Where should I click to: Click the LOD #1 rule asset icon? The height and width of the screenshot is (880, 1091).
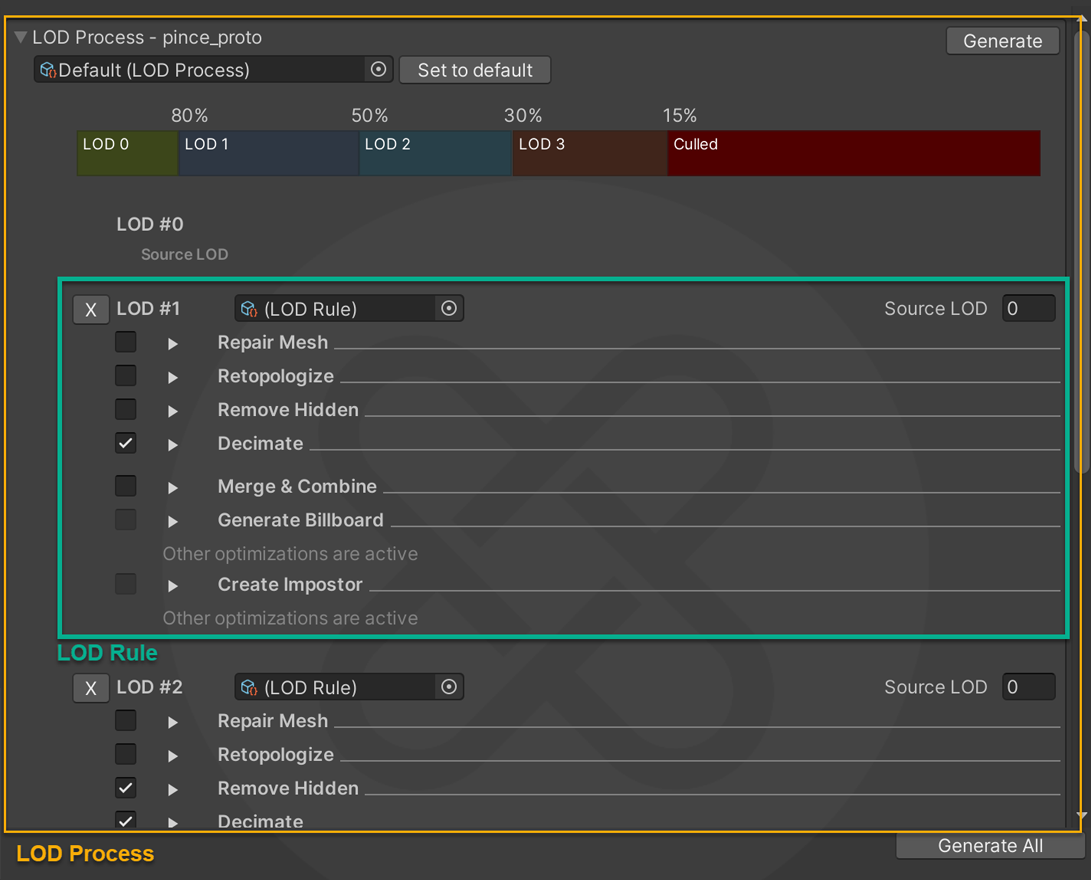[x=249, y=309]
